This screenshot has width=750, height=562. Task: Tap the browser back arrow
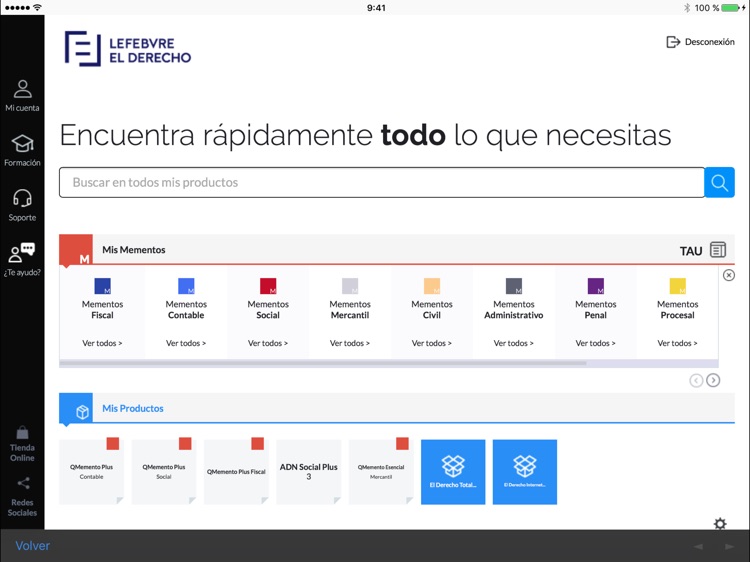698,547
